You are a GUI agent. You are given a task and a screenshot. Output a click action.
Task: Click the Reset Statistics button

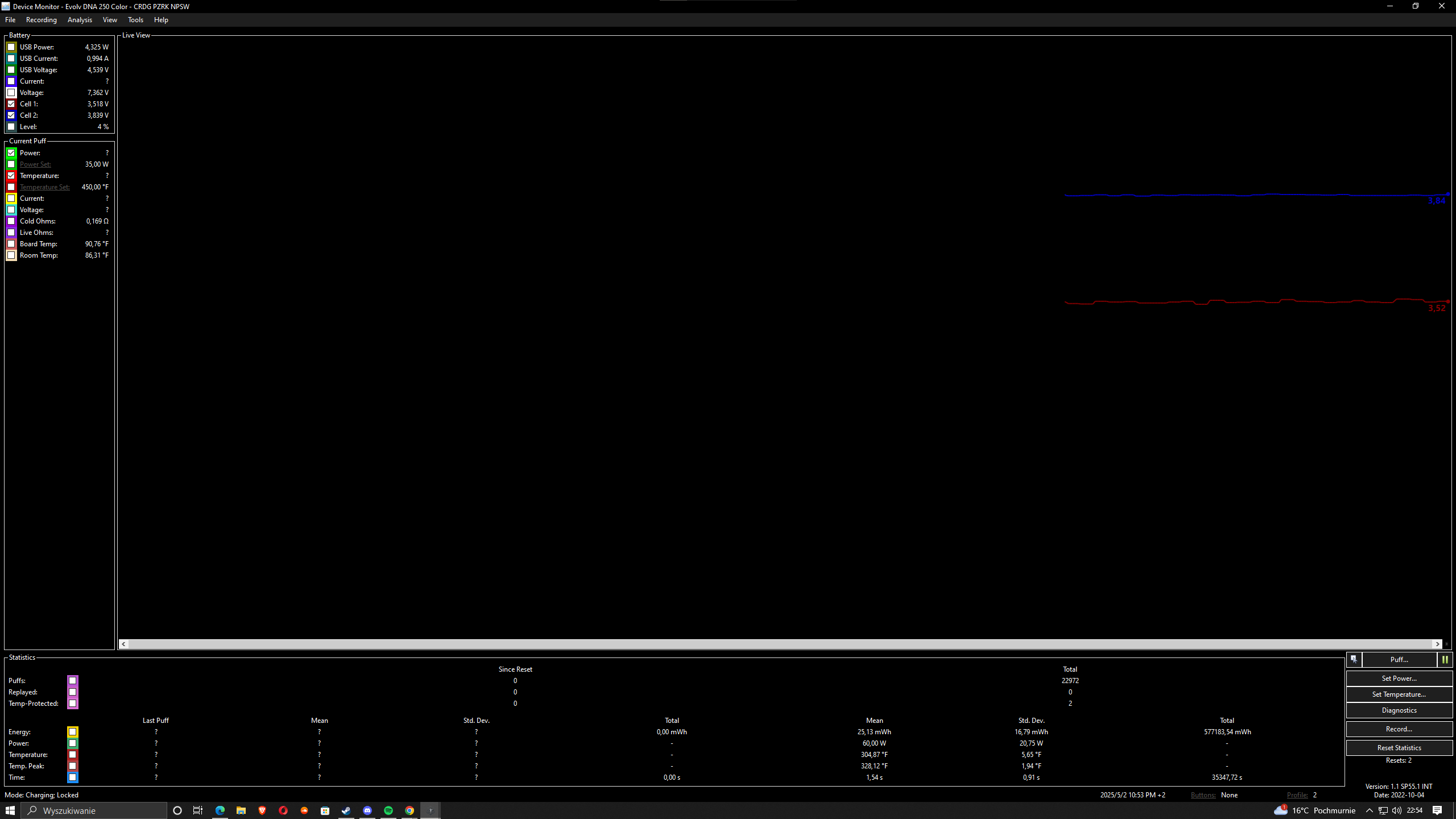pyautogui.click(x=1399, y=748)
